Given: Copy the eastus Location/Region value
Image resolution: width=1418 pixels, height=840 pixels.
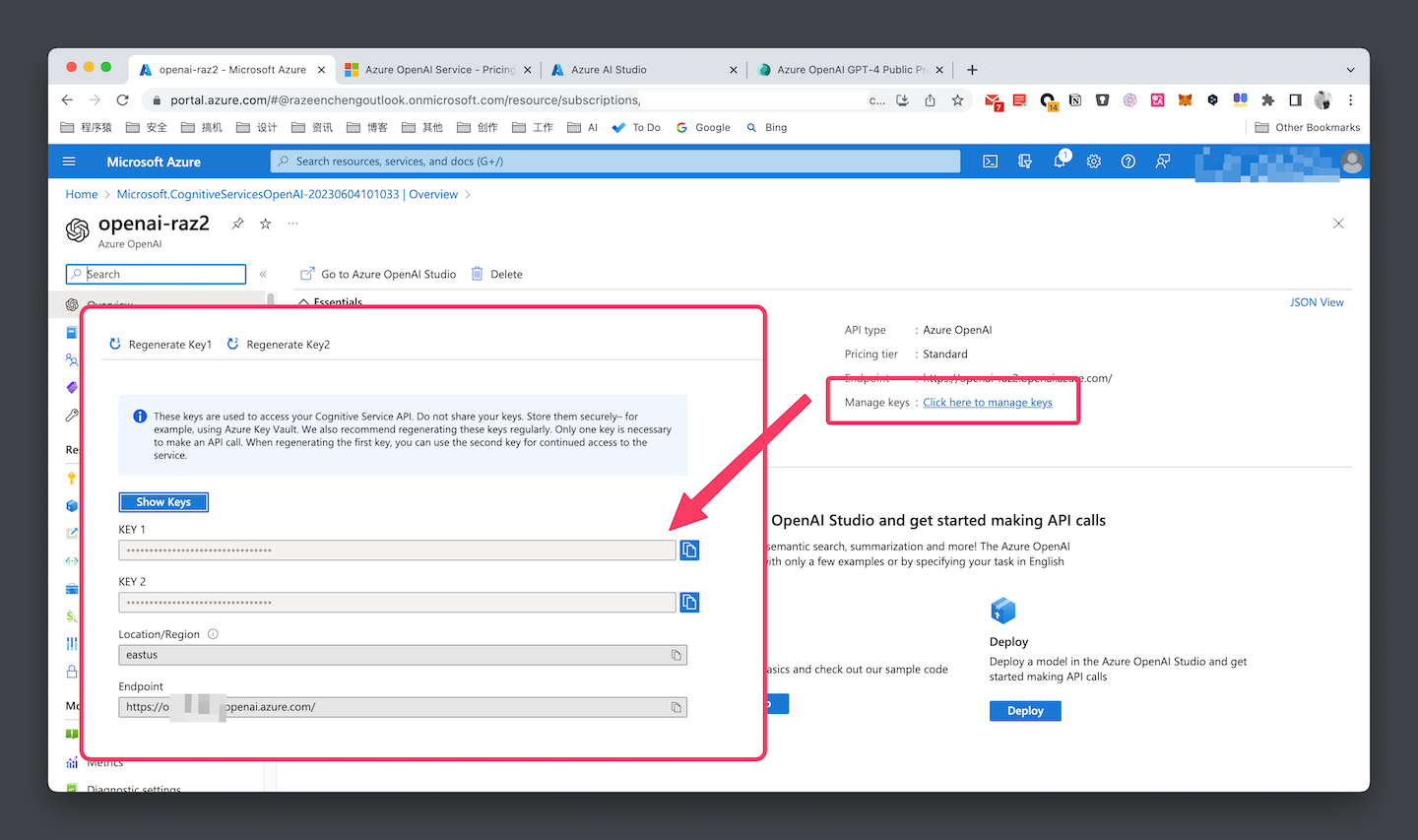Looking at the screenshot, I should [x=677, y=655].
